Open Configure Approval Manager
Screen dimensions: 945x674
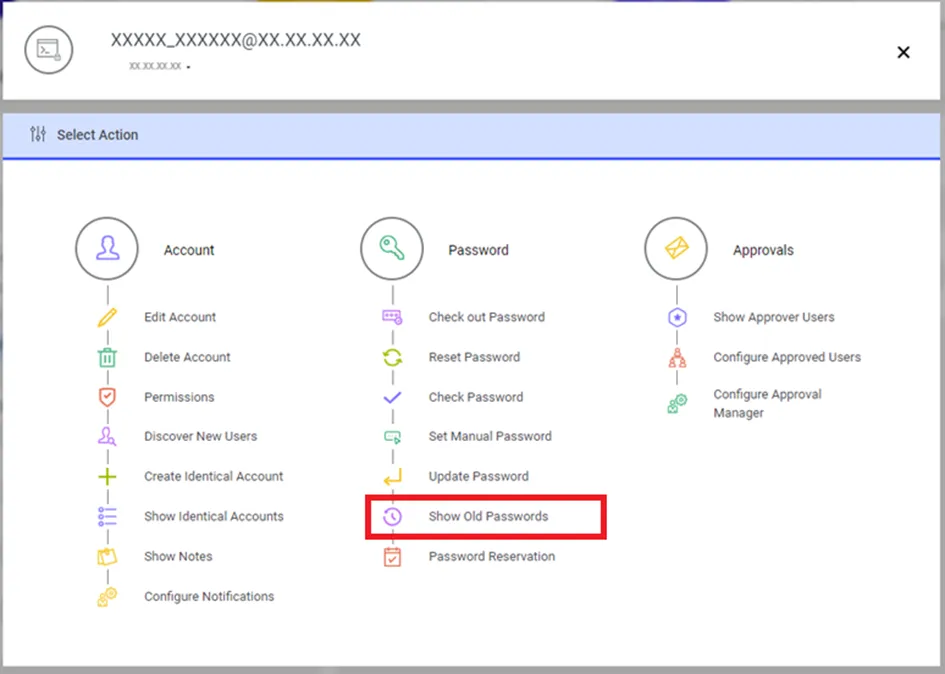tap(767, 404)
